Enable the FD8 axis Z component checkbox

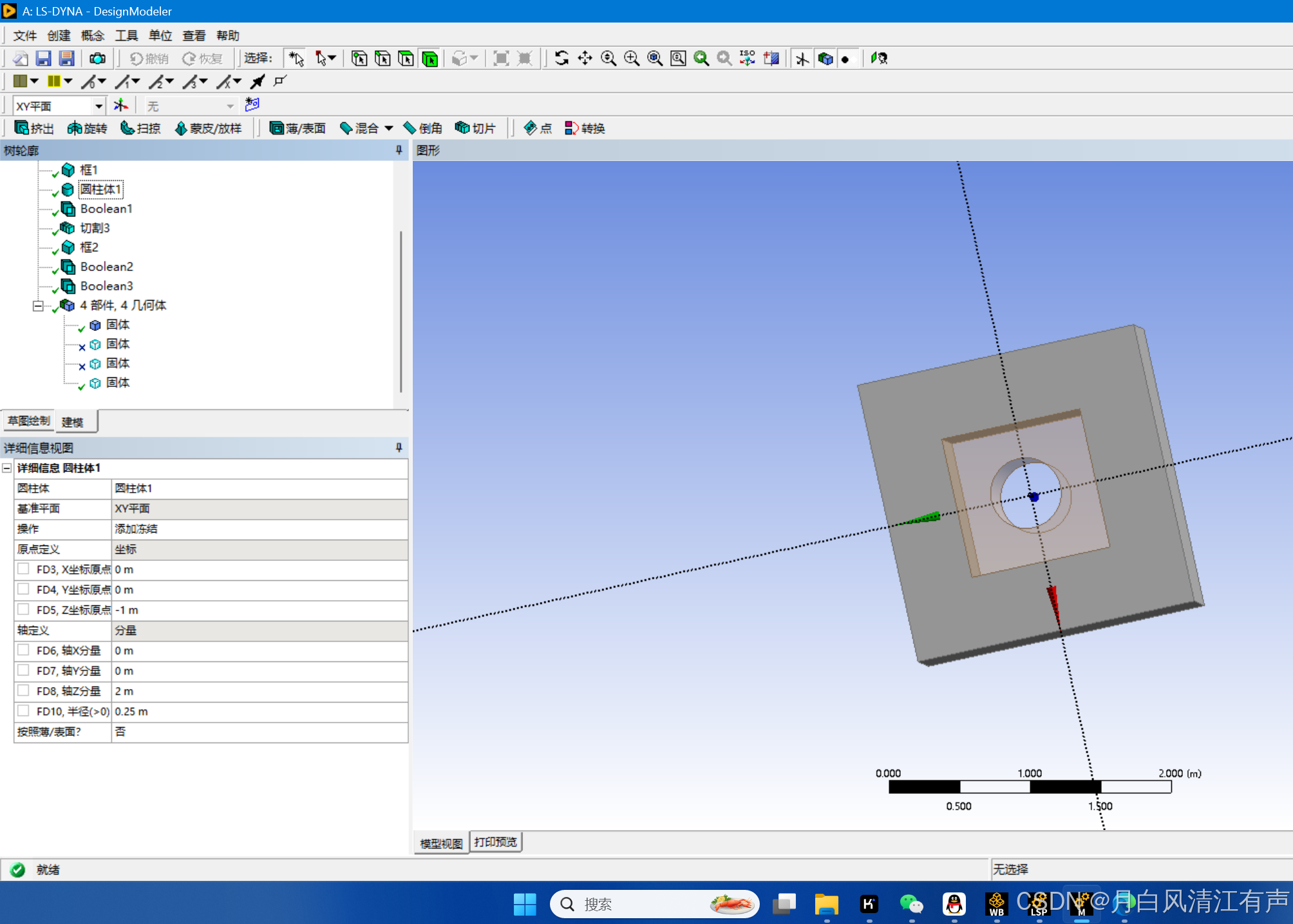[x=23, y=690]
